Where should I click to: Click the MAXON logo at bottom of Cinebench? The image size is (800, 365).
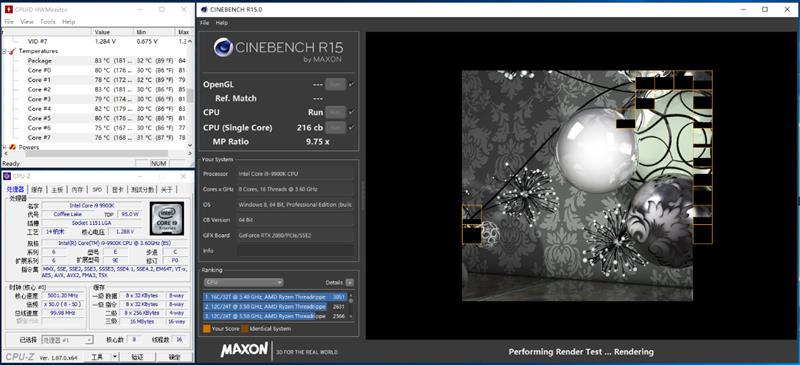[x=244, y=350]
